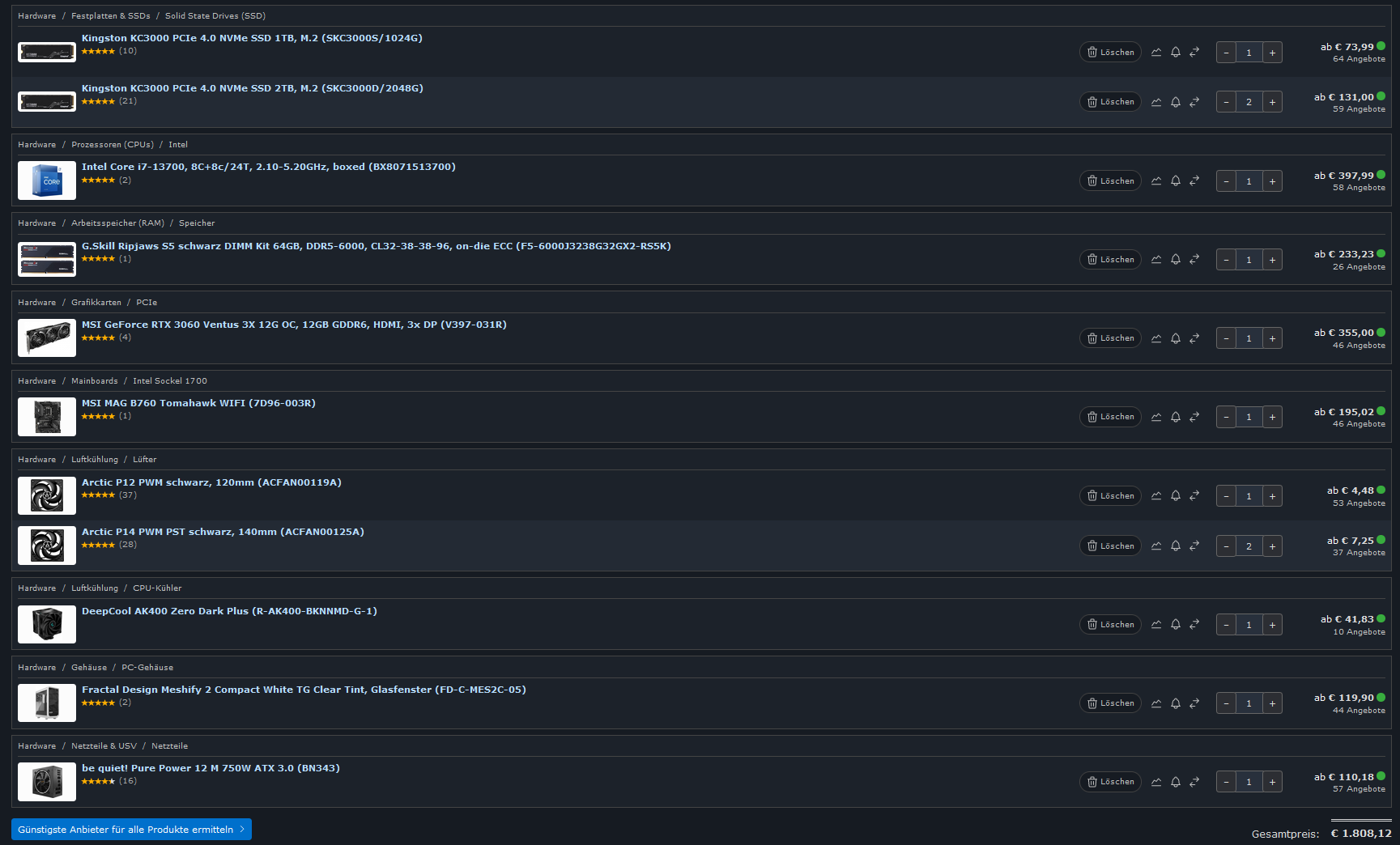Click alert bell for be quiet! Pure Power 12 M

click(x=1176, y=782)
